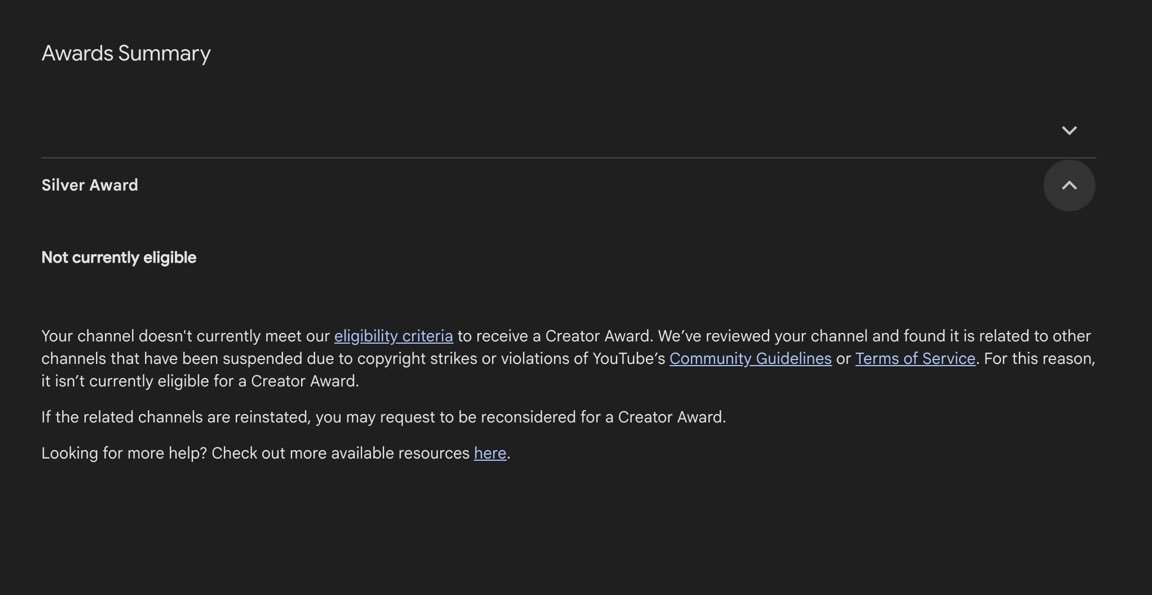Select the 'If the related channels are reinstated' sentence

click(384, 417)
